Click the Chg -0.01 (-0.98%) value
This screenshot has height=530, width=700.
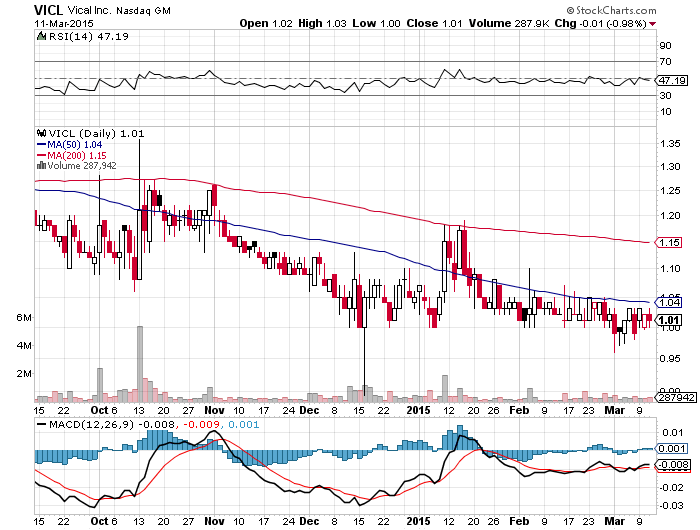pos(600,23)
